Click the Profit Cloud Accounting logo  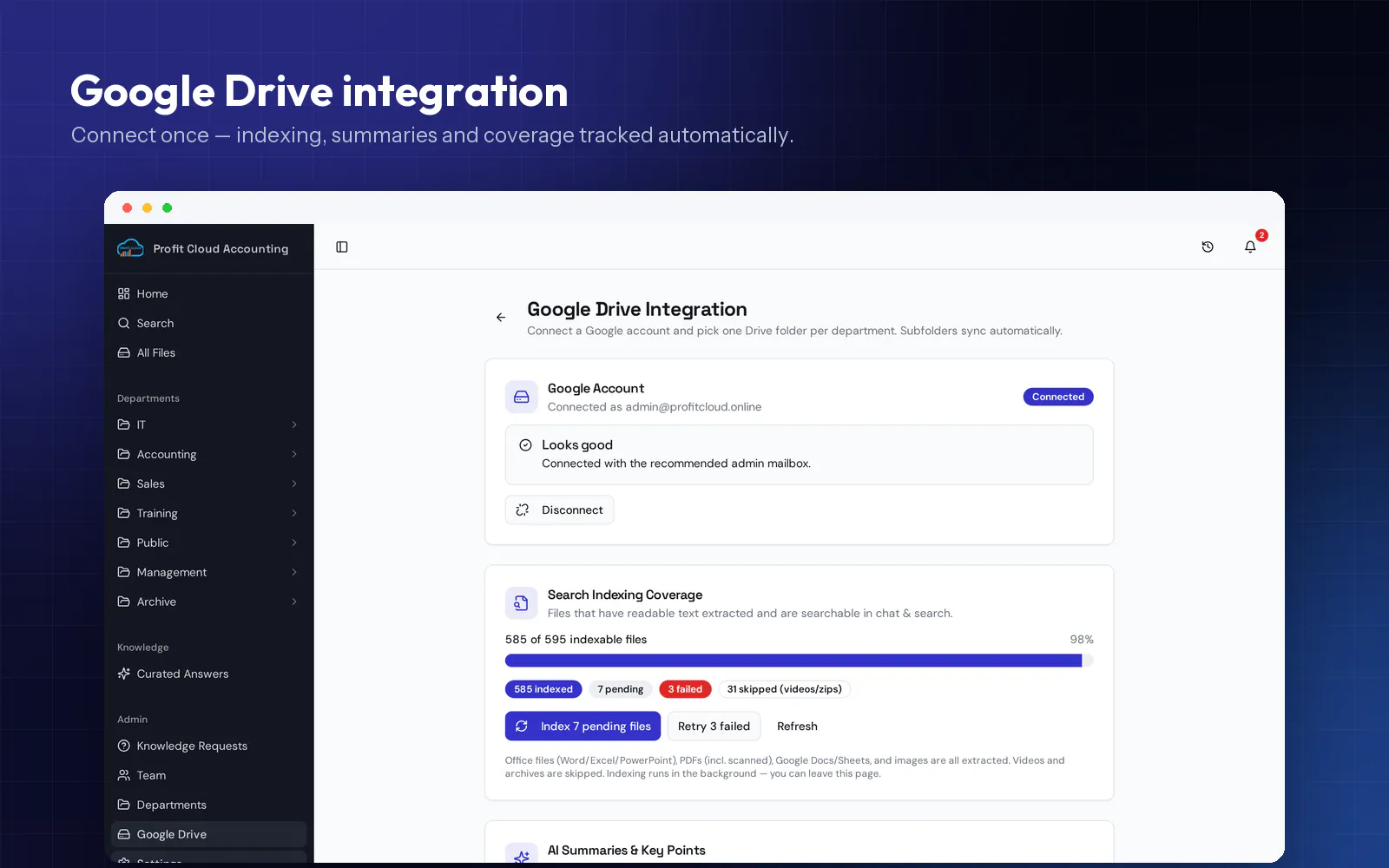pos(130,248)
